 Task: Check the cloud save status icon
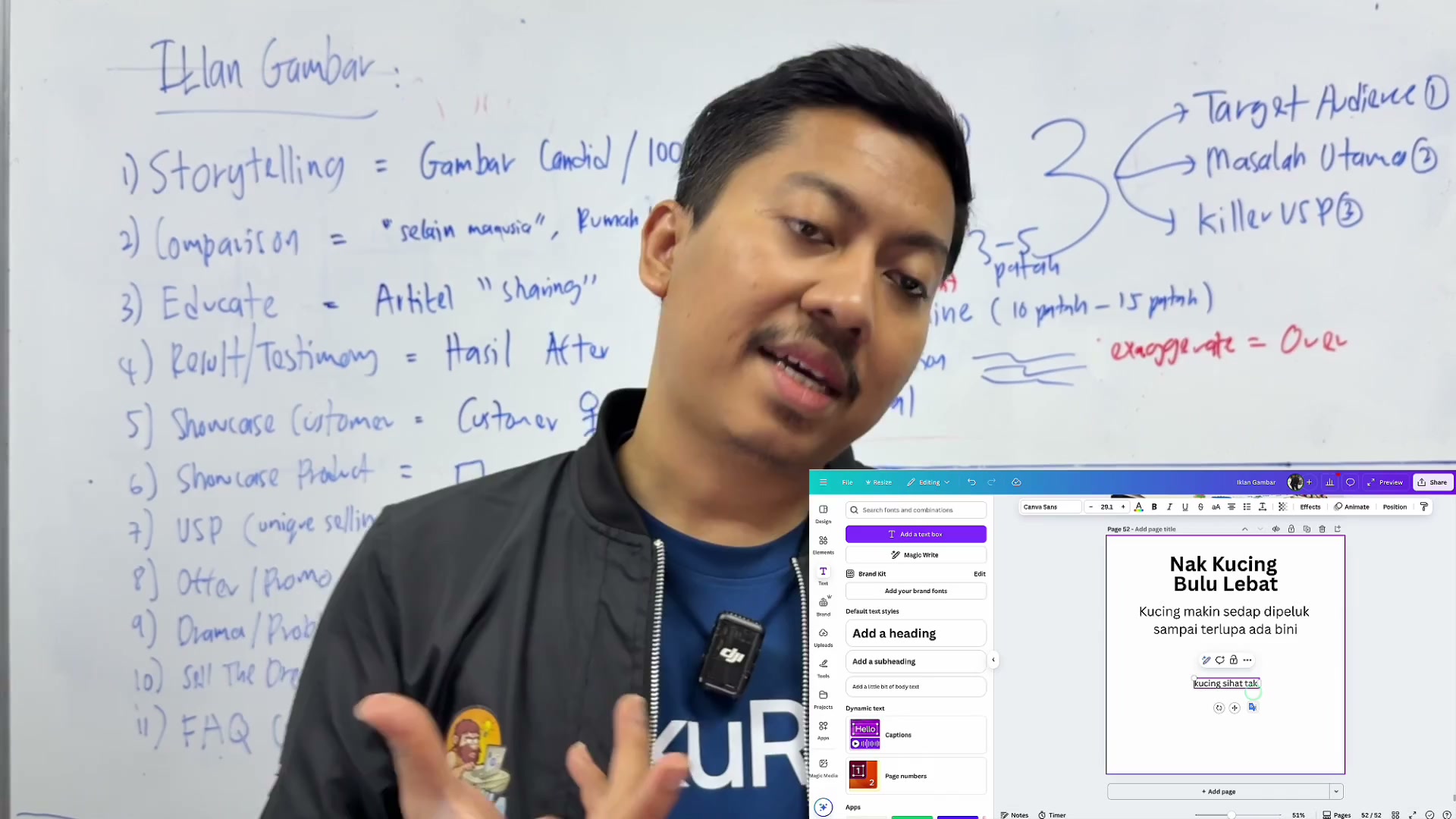click(1016, 482)
